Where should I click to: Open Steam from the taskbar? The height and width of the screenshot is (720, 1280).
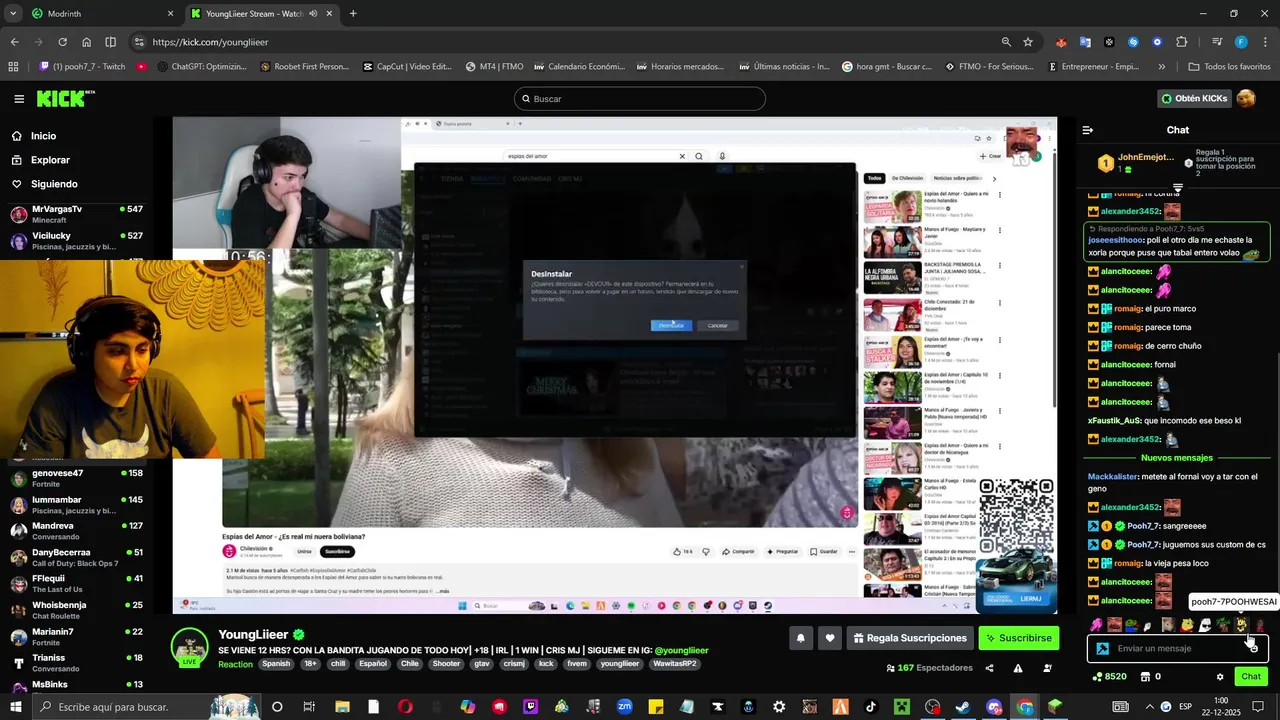(x=962, y=707)
